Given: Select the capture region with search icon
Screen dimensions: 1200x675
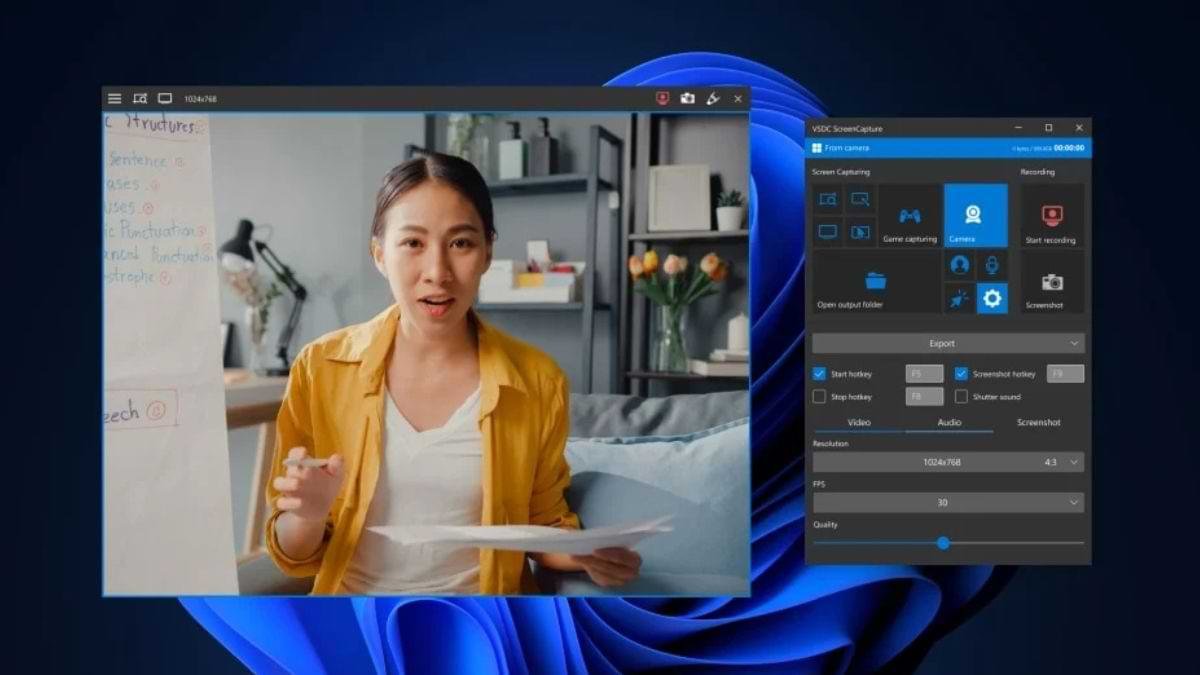Looking at the screenshot, I should 828,199.
